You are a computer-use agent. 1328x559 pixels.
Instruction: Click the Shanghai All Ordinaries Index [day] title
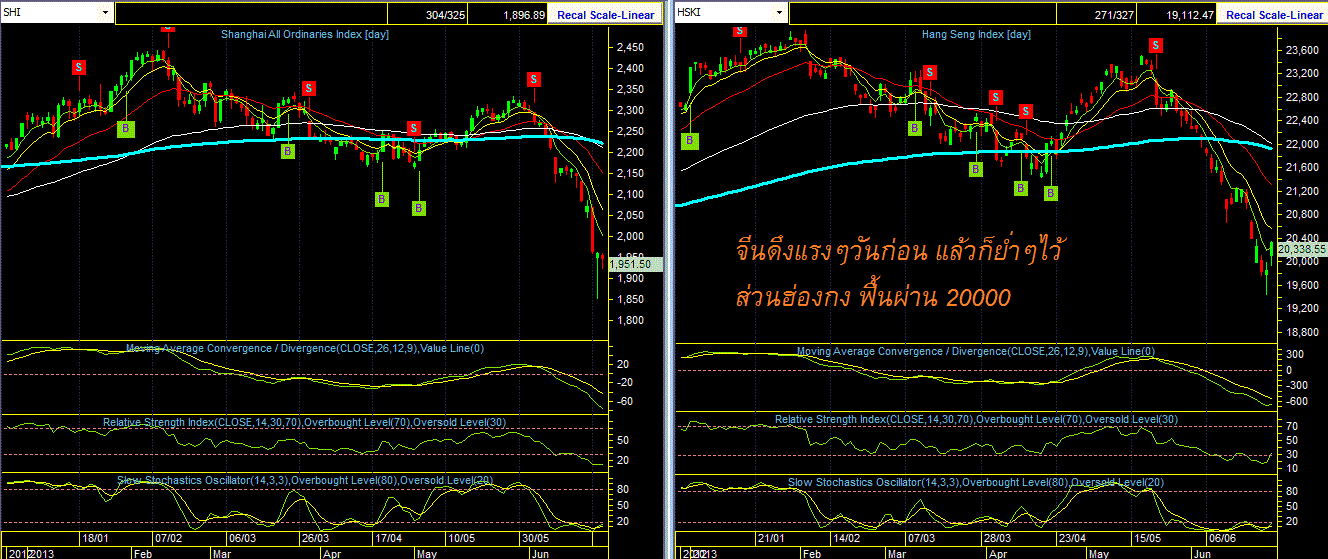coord(305,34)
